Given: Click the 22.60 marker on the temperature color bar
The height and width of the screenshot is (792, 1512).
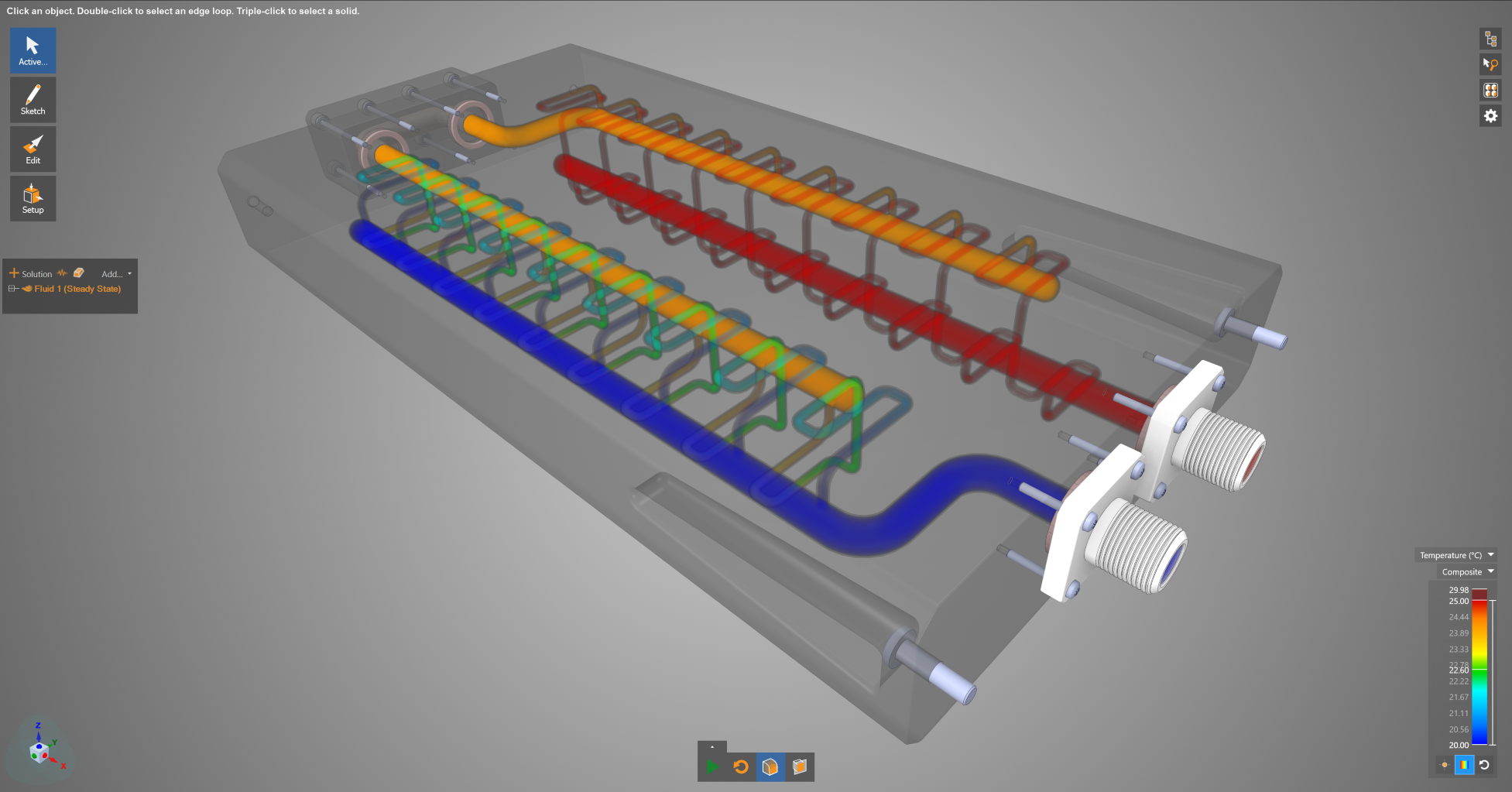Looking at the screenshot, I should pos(1459,670).
